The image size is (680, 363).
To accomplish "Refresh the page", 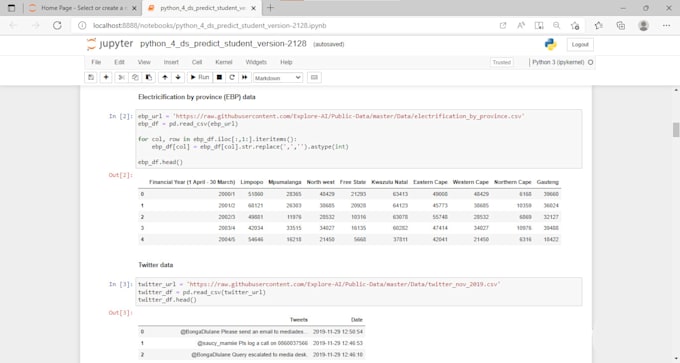I will click(57, 26).
